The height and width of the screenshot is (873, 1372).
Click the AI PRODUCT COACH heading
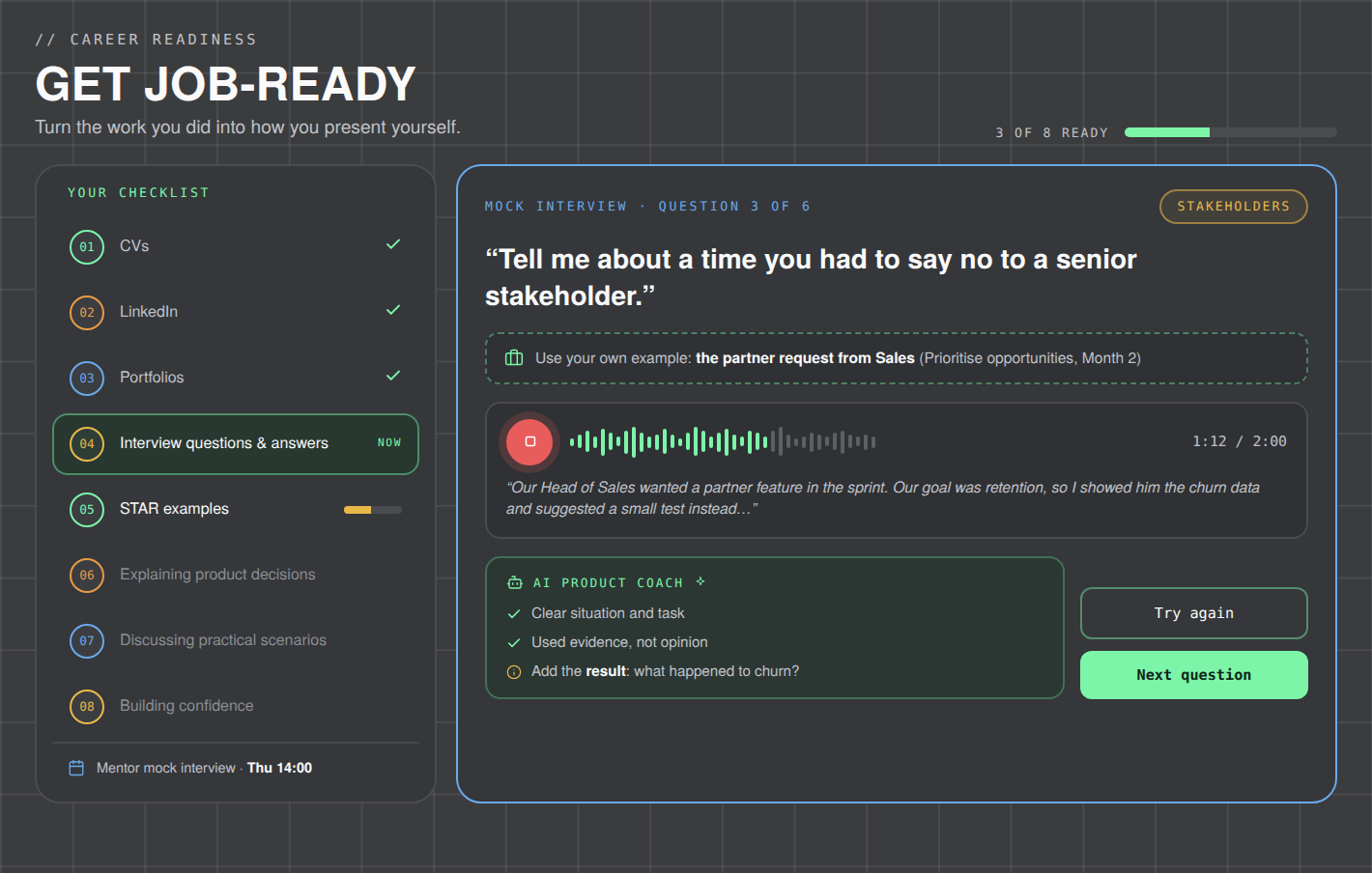[608, 583]
